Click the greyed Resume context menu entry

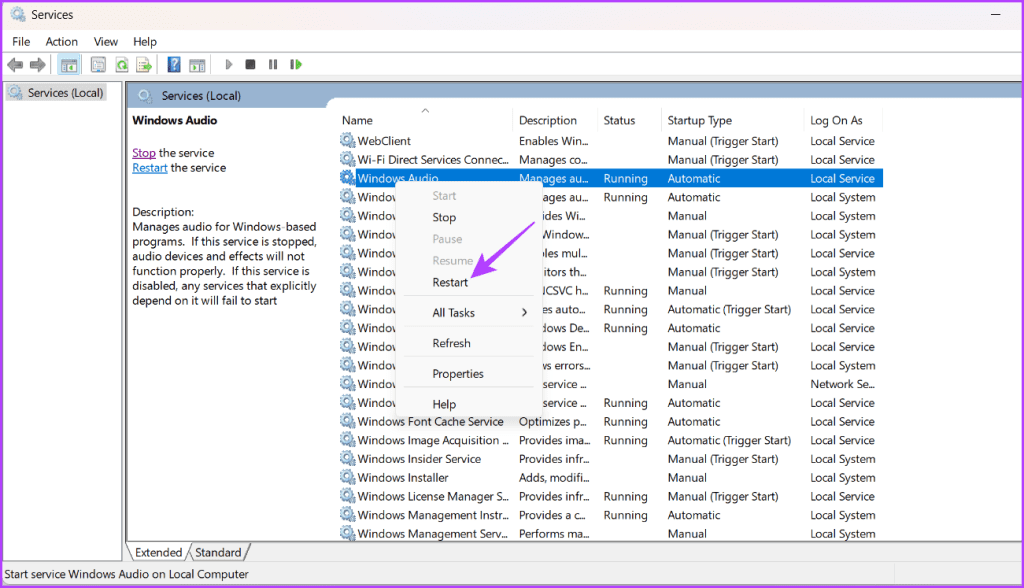pyautogui.click(x=452, y=261)
